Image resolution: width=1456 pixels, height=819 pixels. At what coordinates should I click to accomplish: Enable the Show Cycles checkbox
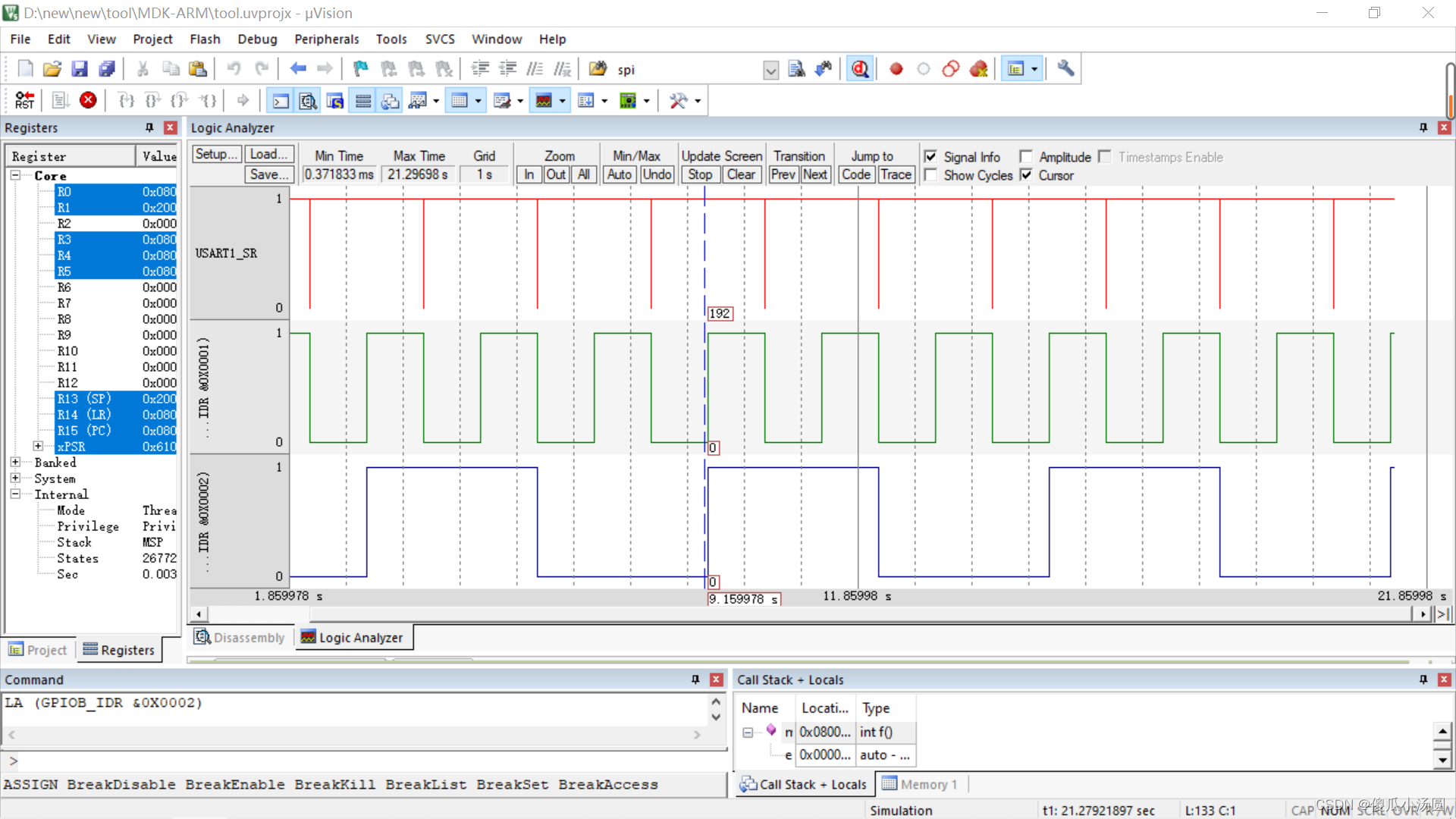click(x=930, y=175)
